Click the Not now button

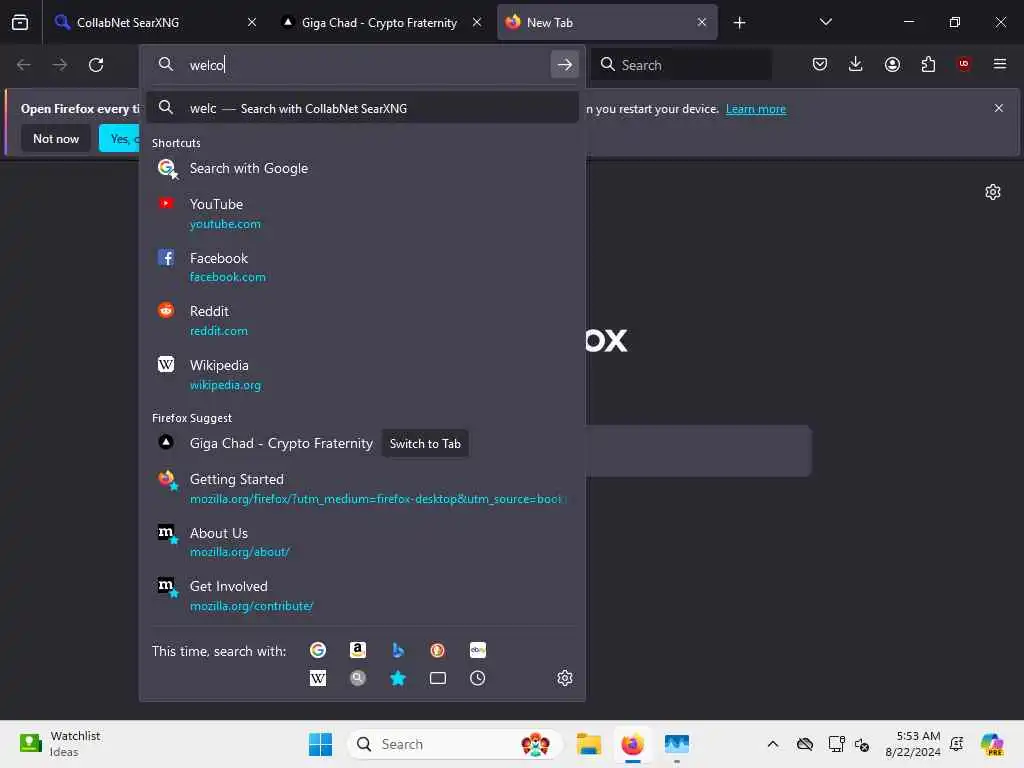click(x=56, y=138)
